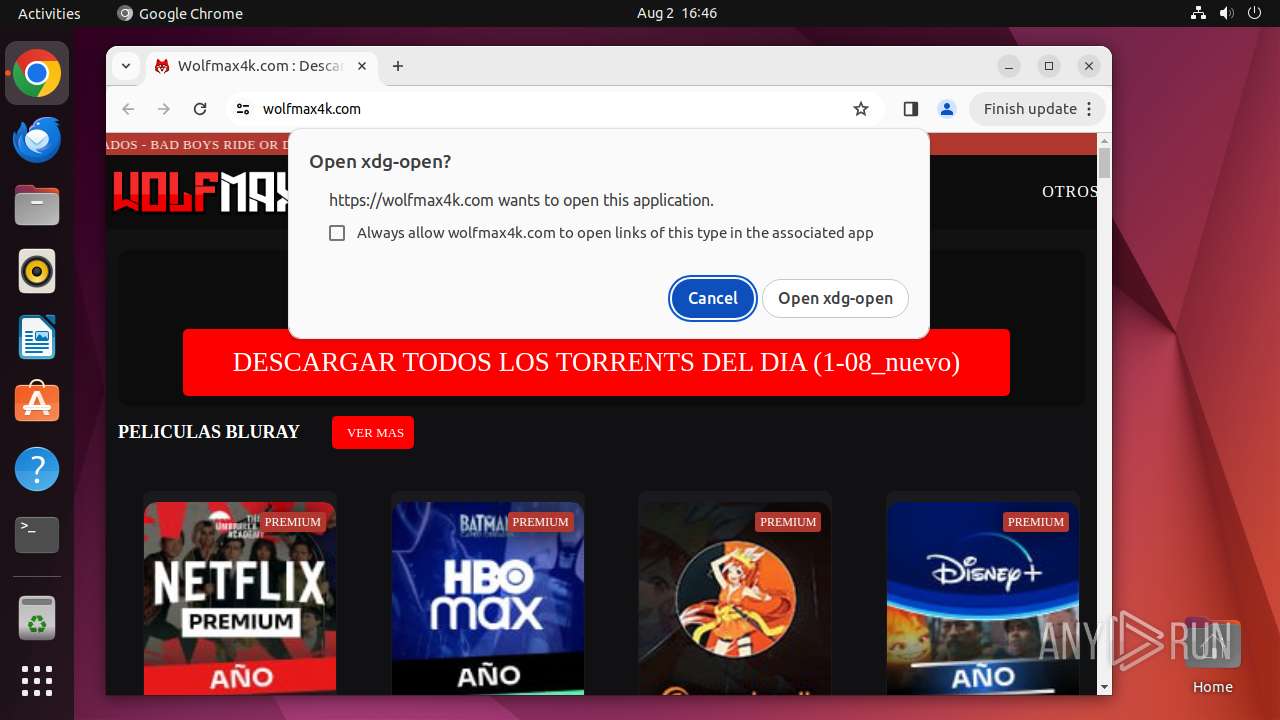Confirm Open xdg-open button
Viewport: 1280px width, 720px height.
(835, 298)
